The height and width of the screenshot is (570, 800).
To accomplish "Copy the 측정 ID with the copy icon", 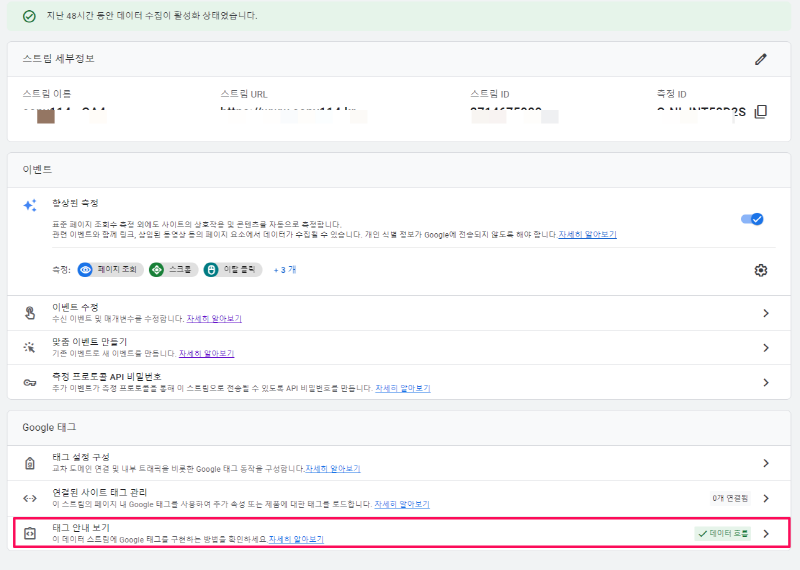I will pos(761,111).
